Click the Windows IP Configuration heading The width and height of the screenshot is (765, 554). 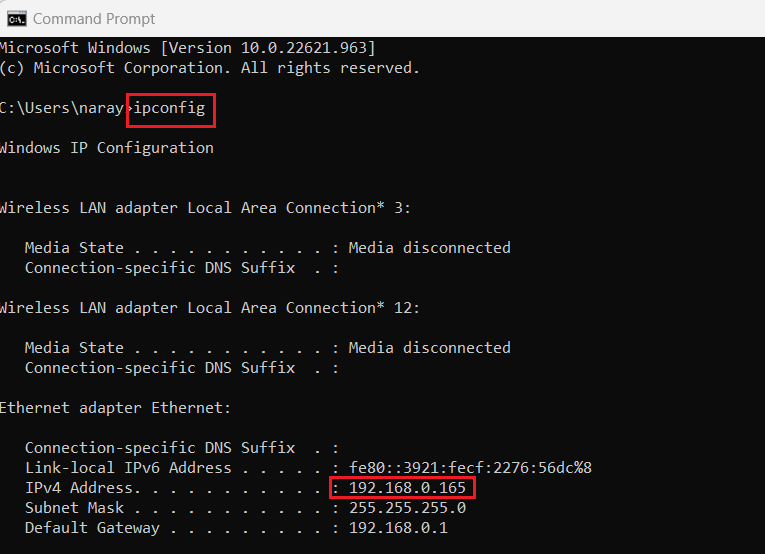(106, 148)
